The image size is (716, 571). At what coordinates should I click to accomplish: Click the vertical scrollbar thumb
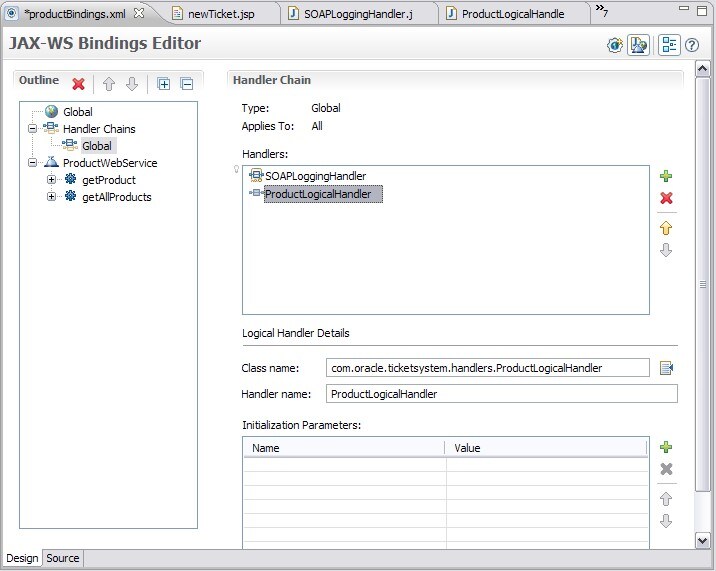(702, 284)
